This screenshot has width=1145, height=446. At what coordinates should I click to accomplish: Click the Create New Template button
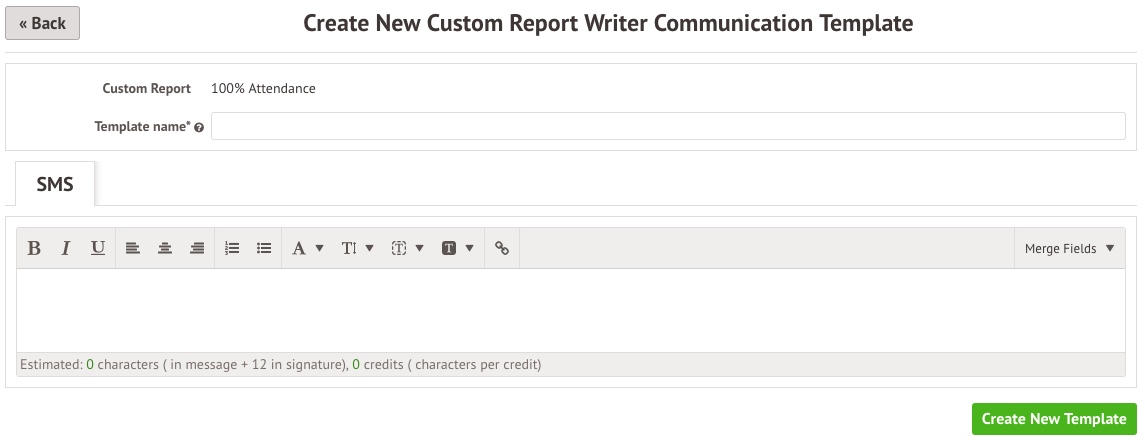pyautogui.click(x=1054, y=419)
